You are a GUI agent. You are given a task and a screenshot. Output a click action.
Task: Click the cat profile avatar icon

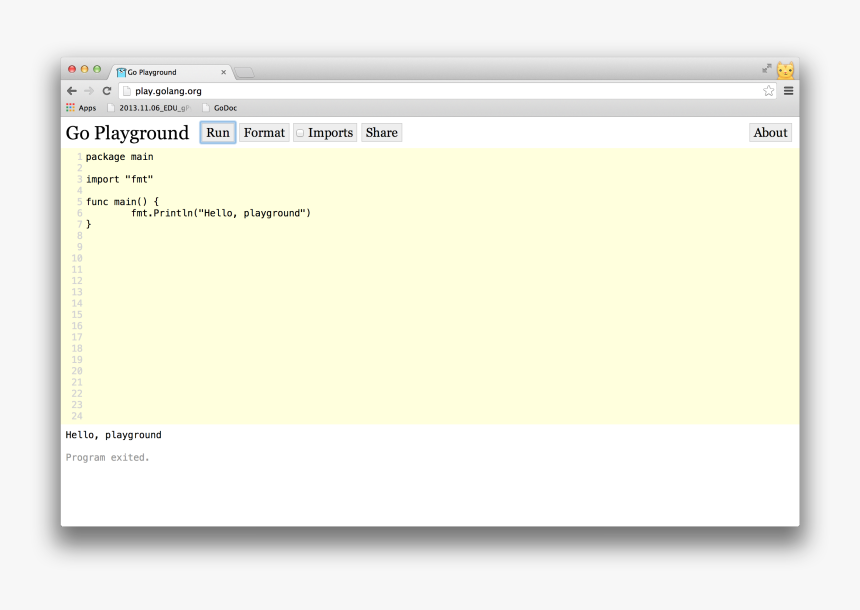point(785,70)
